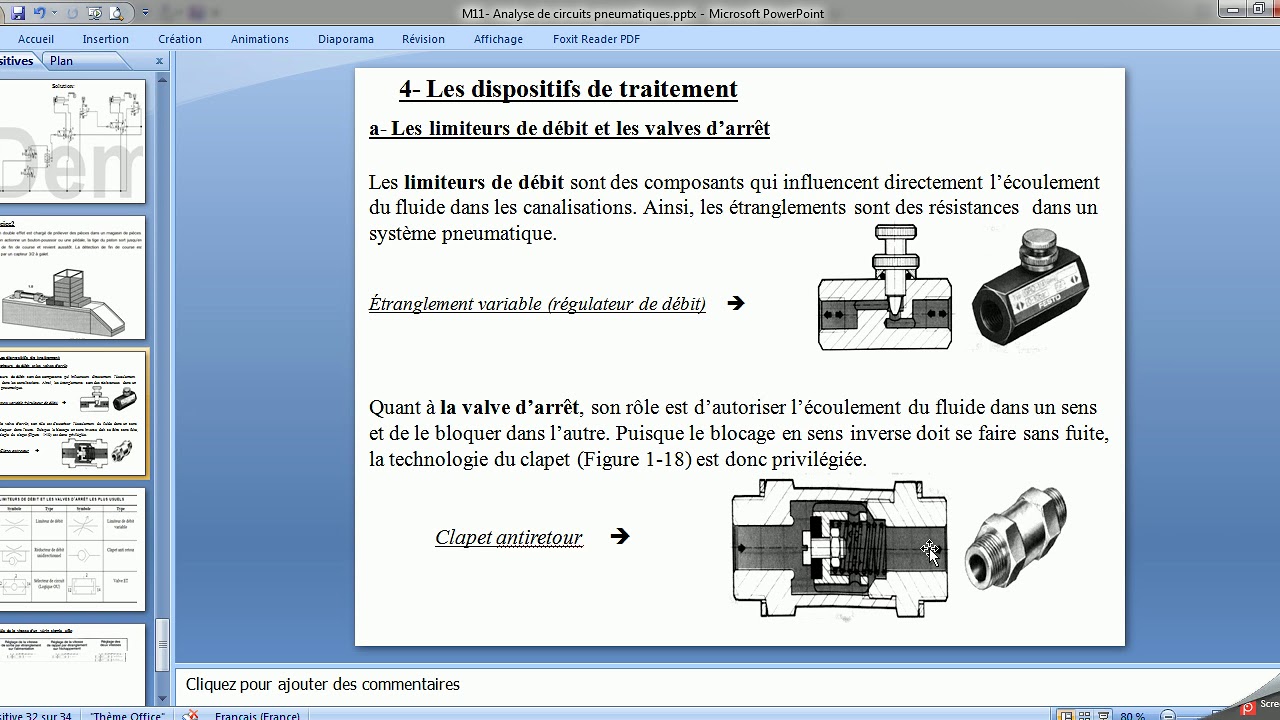Click the 'Français (France)' language indicator

point(257,716)
